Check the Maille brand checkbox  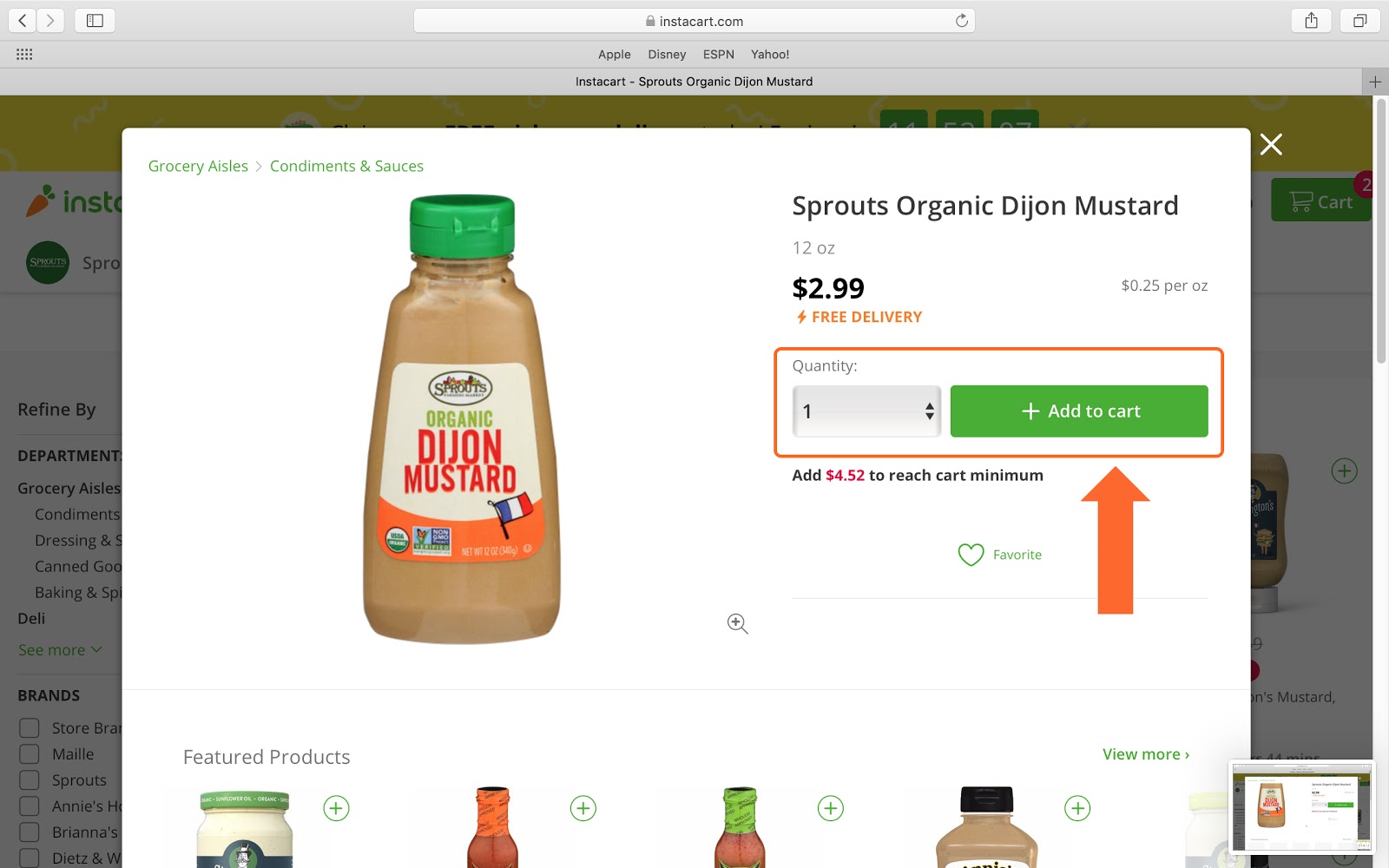[x=30, y=754]
